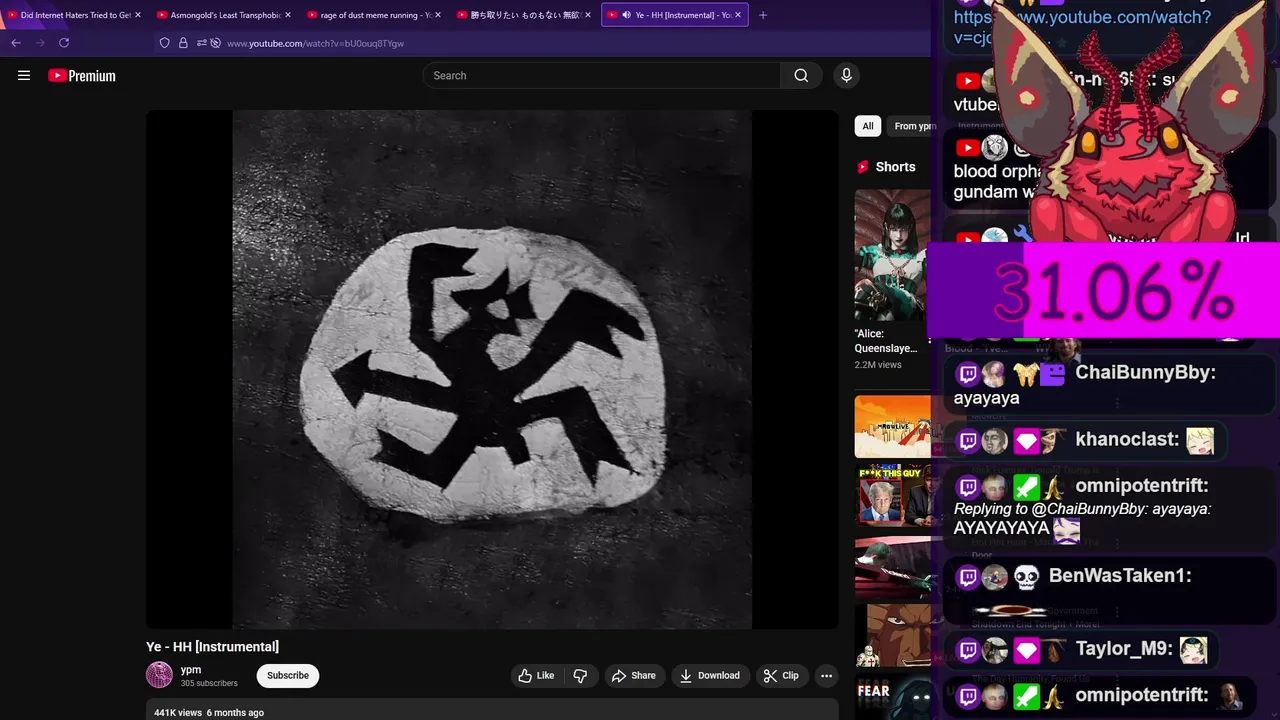
Task: Click the video title Ye - HH [Instrumental]
Action: 212,647
